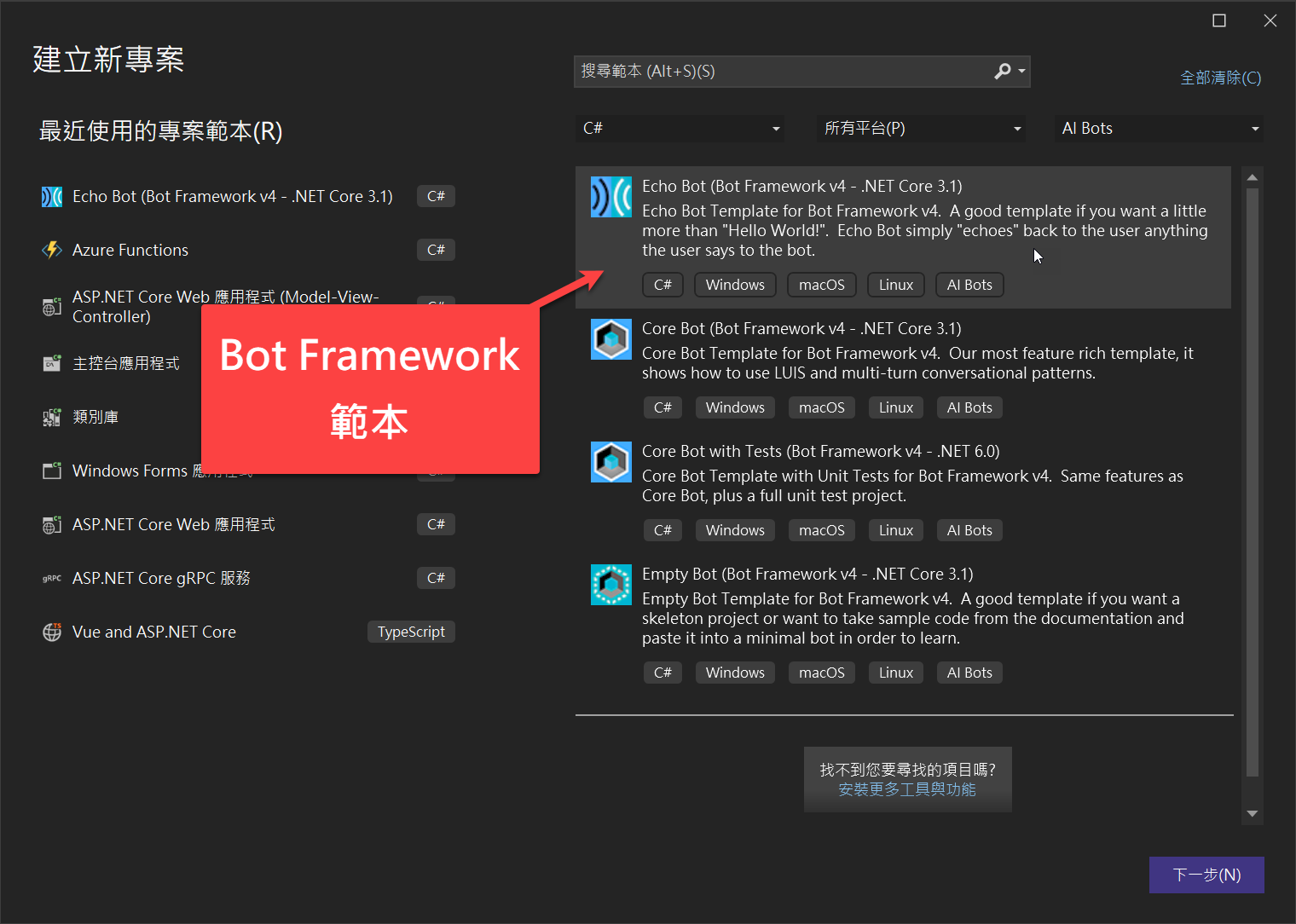Click the 安裝更多工具與功能 link

(907, 789)
